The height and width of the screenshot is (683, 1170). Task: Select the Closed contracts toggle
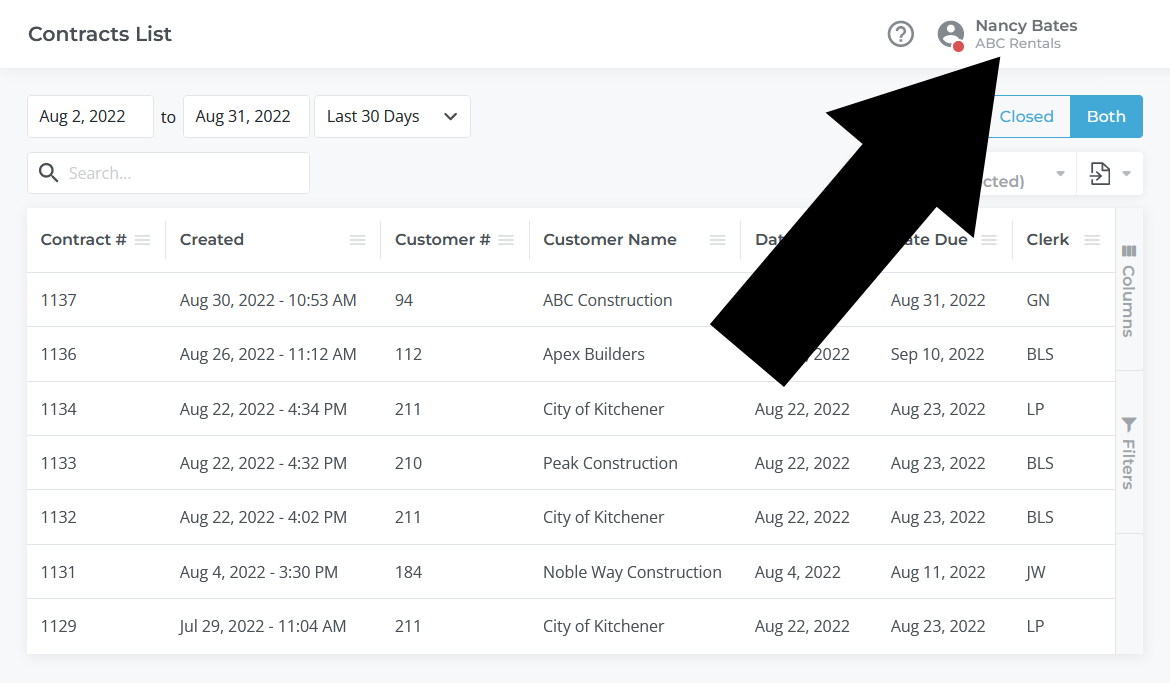click(1026, 117)
